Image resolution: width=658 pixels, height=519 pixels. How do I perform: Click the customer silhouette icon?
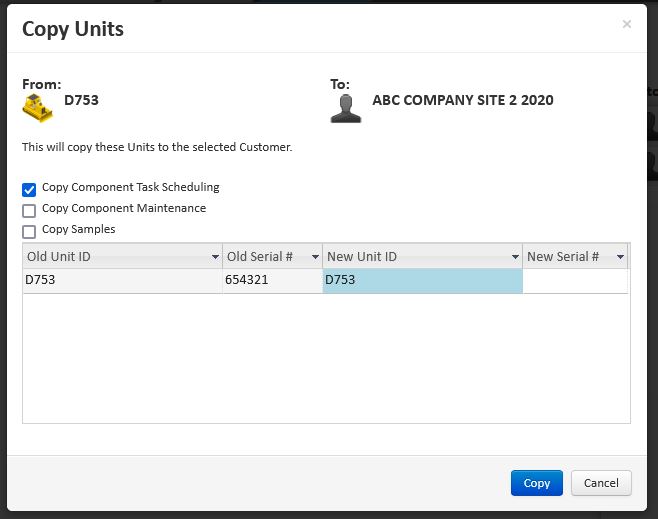346,108
